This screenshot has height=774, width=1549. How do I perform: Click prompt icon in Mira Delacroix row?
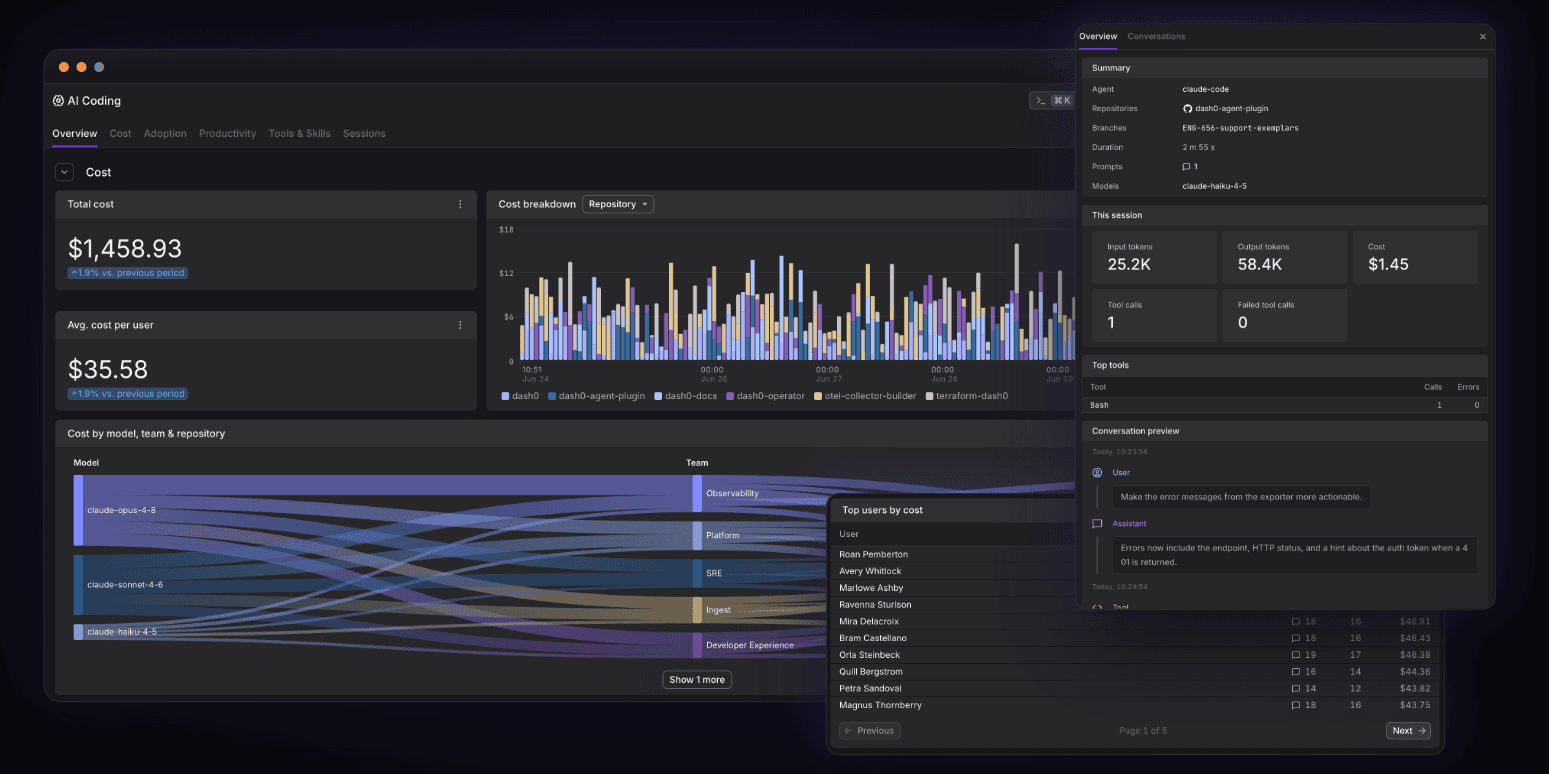point(1296,621)
